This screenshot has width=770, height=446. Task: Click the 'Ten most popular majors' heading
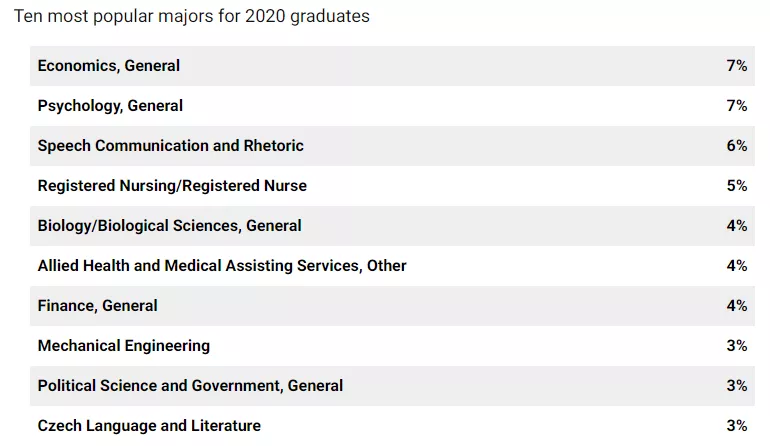[x=191, y=17]
